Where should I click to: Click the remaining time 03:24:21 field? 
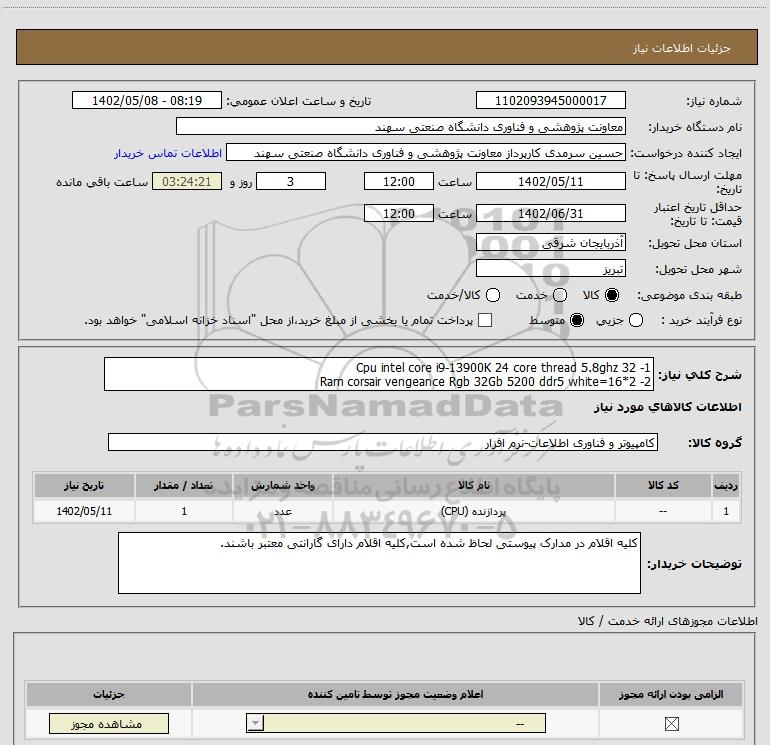click(187, 181)
